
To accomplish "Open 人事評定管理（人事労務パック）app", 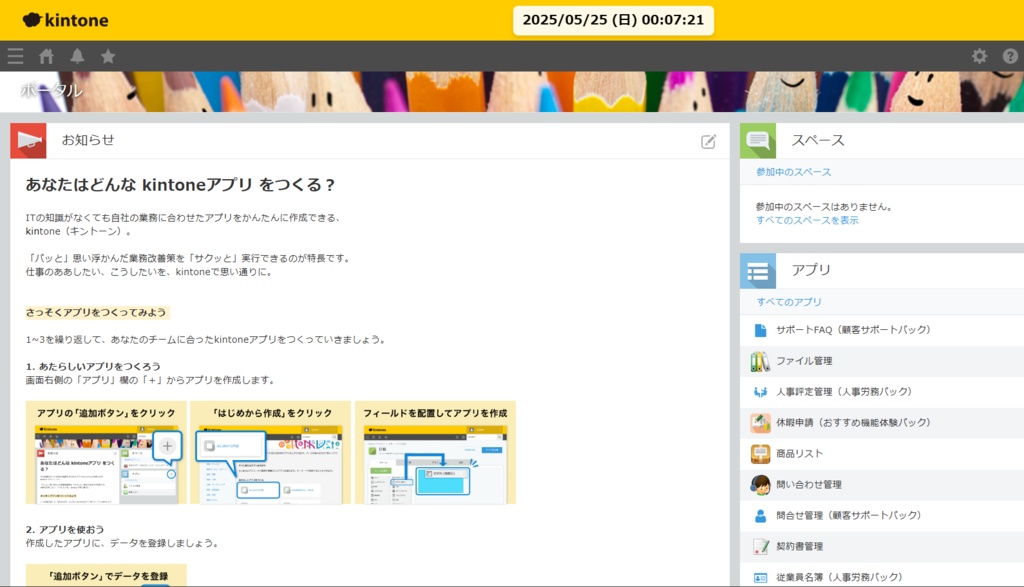I will (844, 392).
